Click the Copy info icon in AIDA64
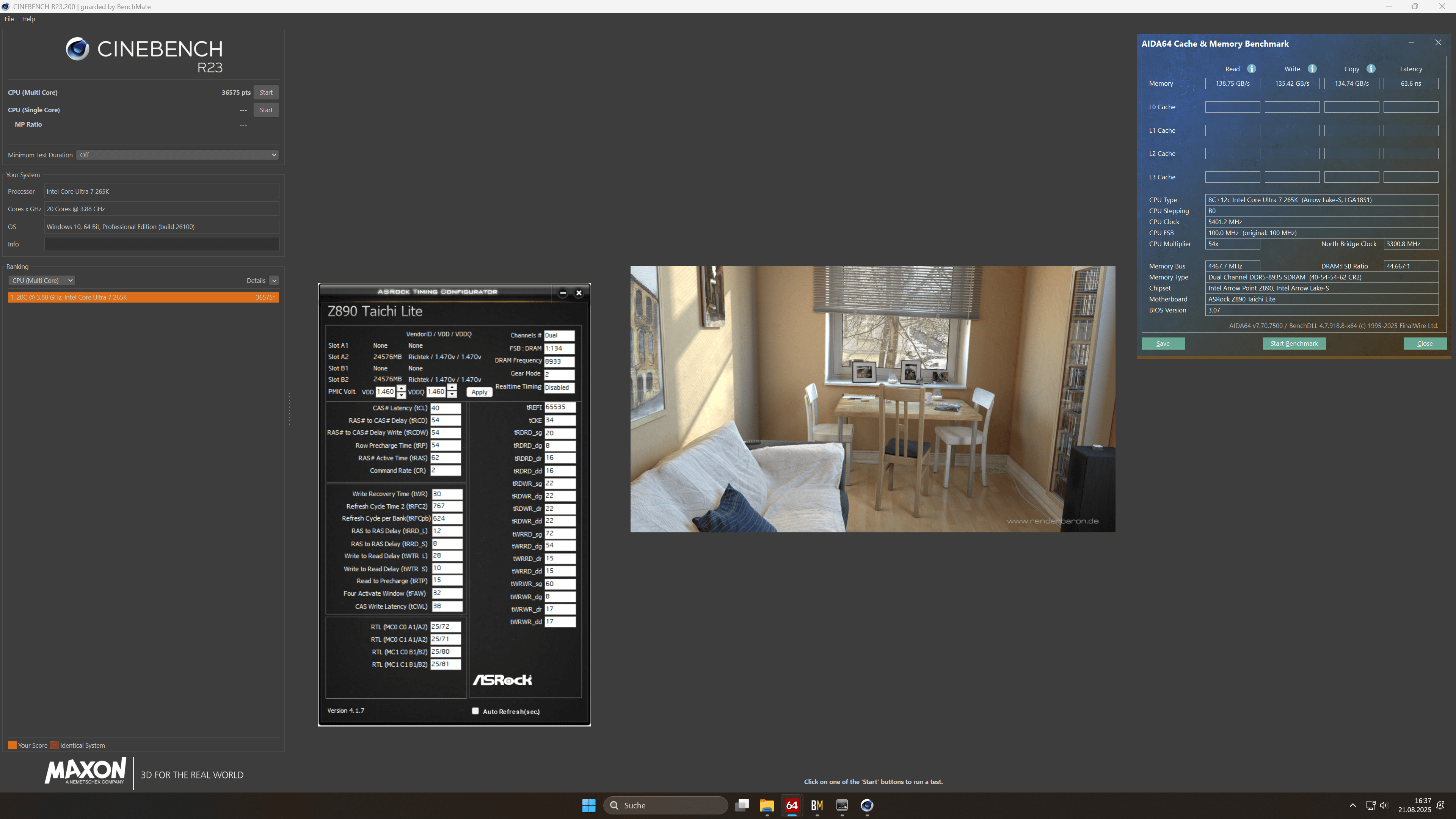This screenshot has height=819, width=1456. click(1371, 69)
